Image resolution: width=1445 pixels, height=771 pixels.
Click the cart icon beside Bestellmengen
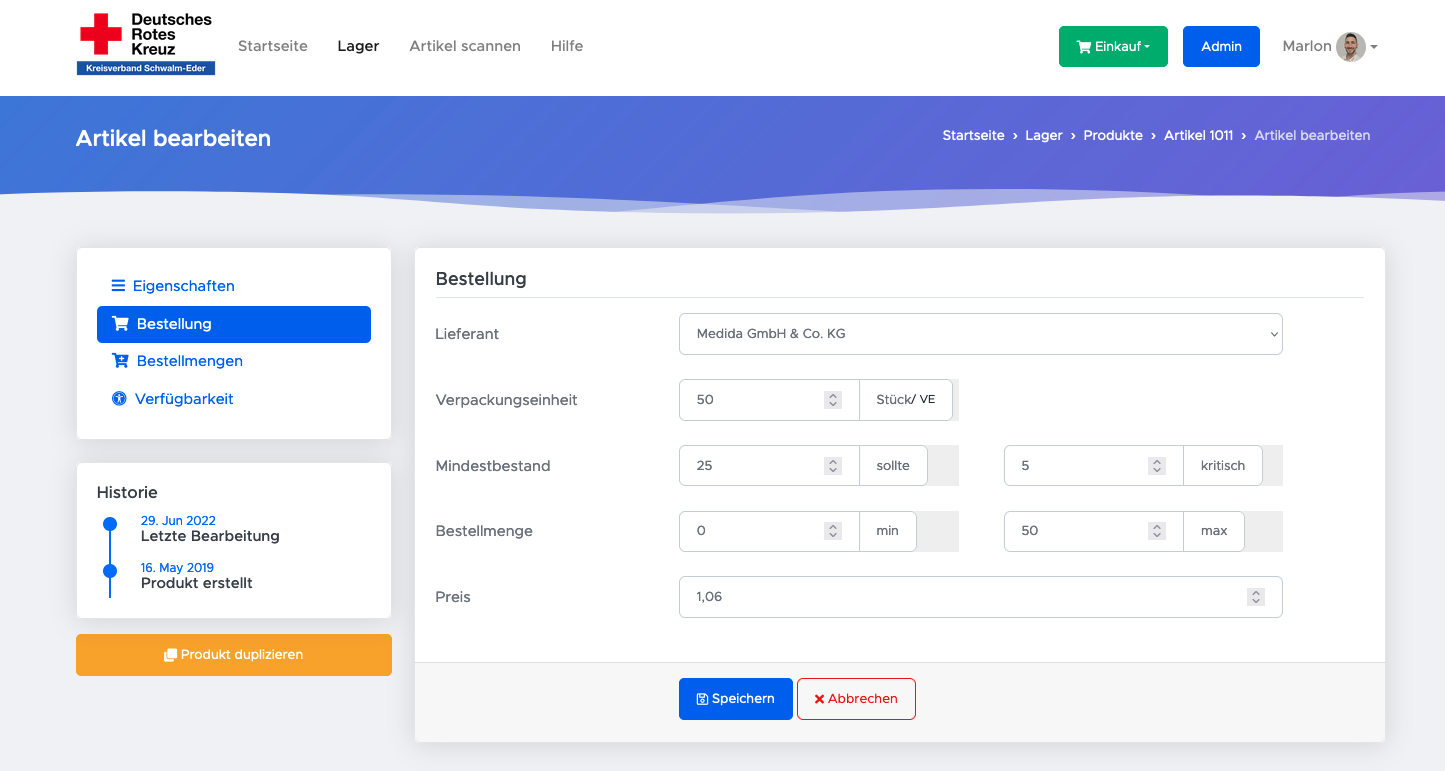point(120,361)
